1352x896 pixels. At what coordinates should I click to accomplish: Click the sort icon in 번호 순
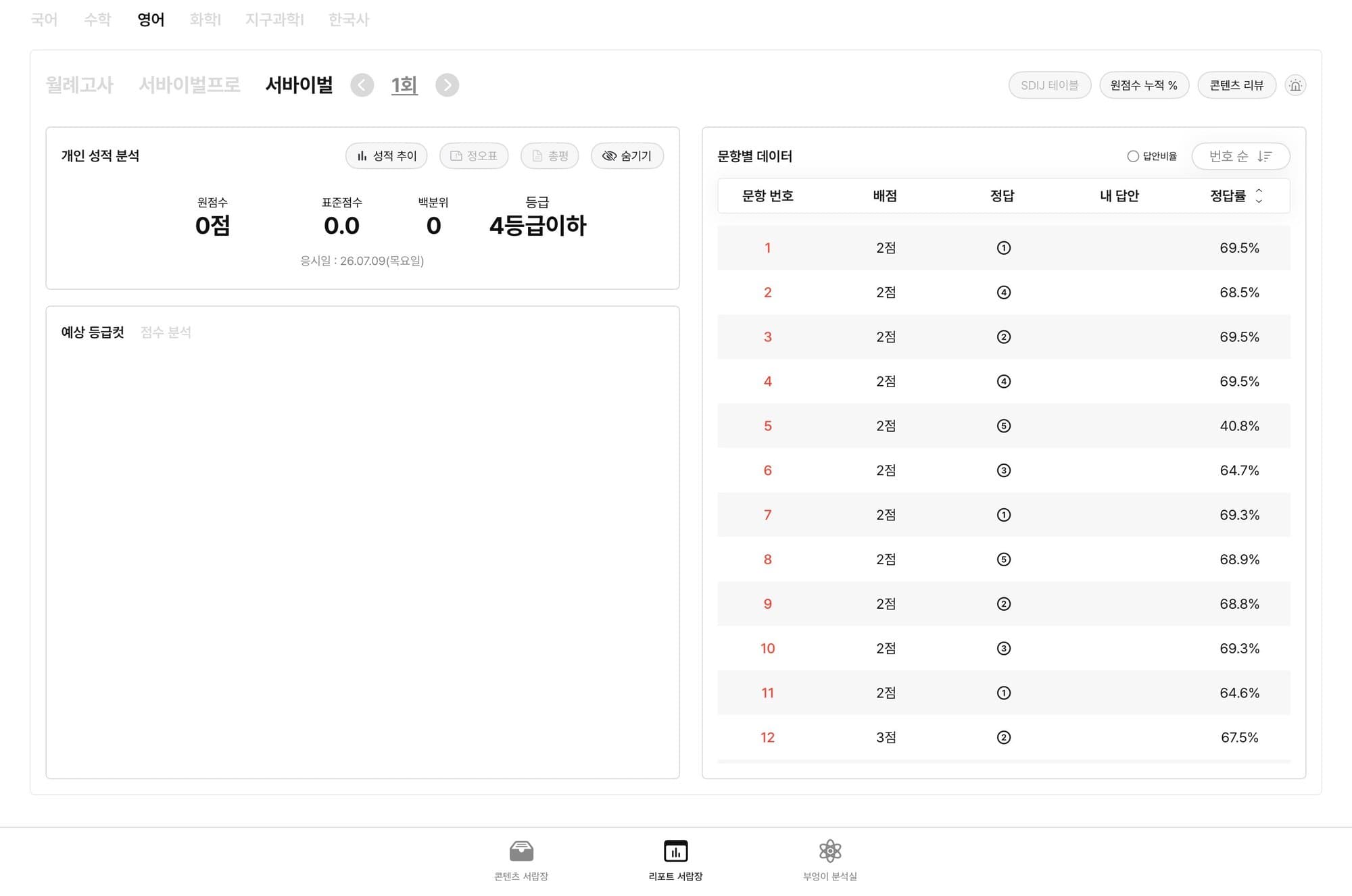1264,156
